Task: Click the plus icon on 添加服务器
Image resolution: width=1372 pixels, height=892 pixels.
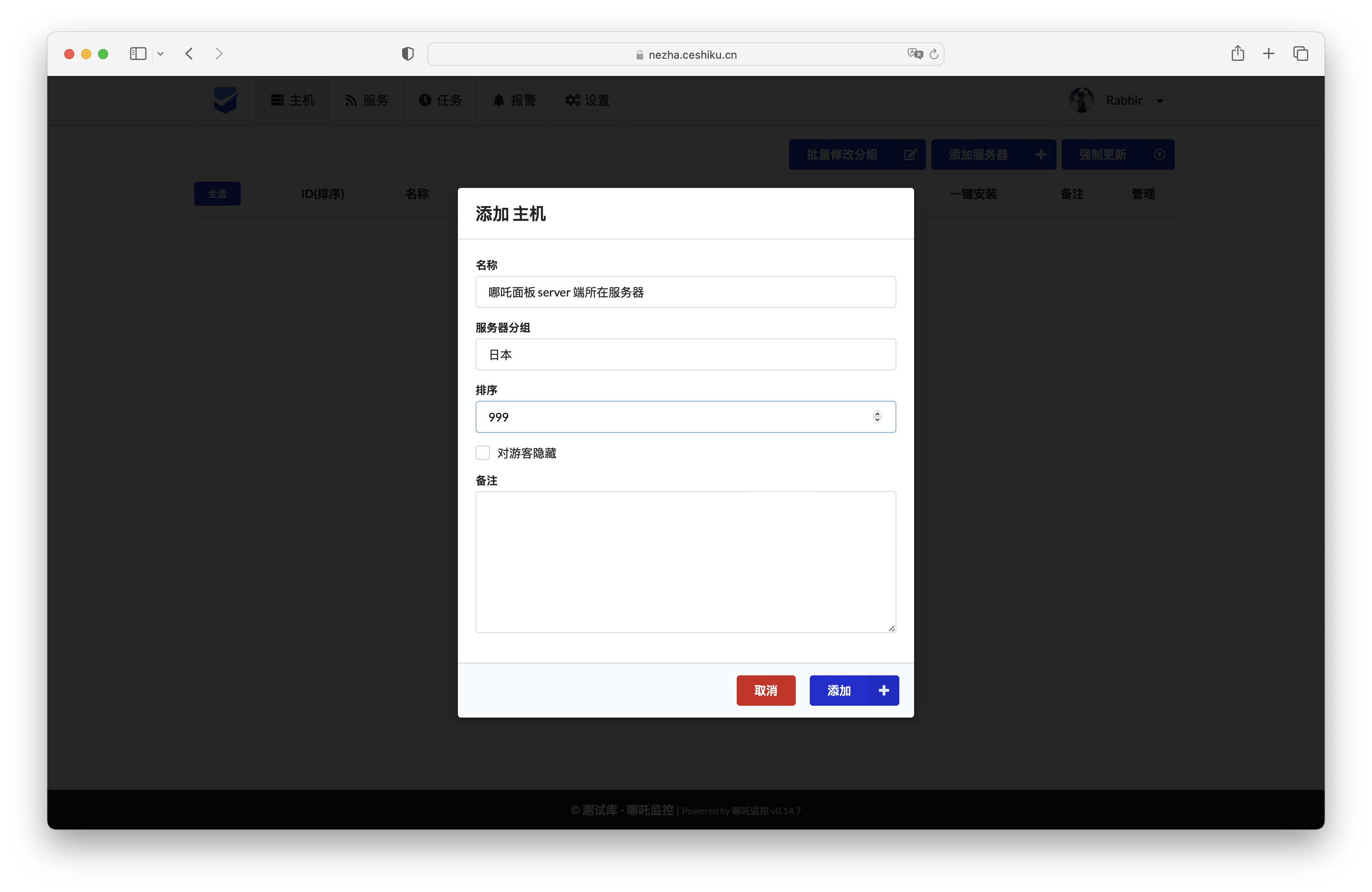Action: point(1040,155)
